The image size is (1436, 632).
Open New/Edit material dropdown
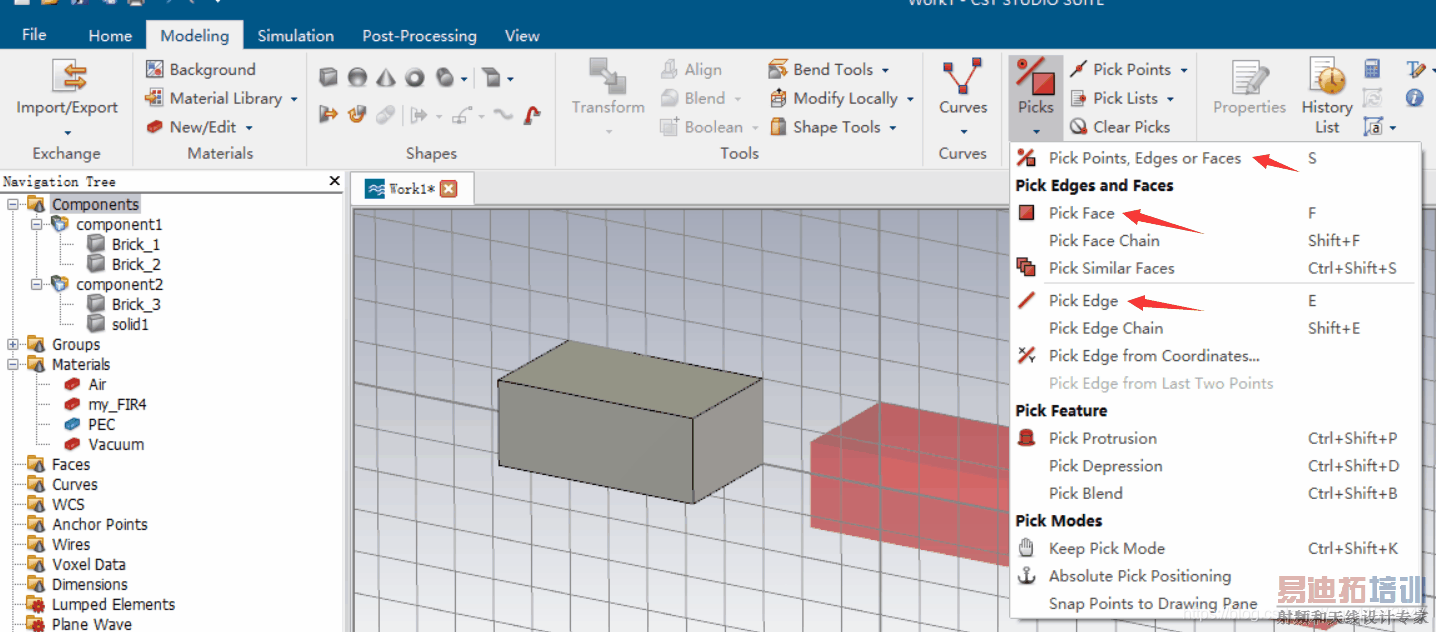click(x=199, y=127)
